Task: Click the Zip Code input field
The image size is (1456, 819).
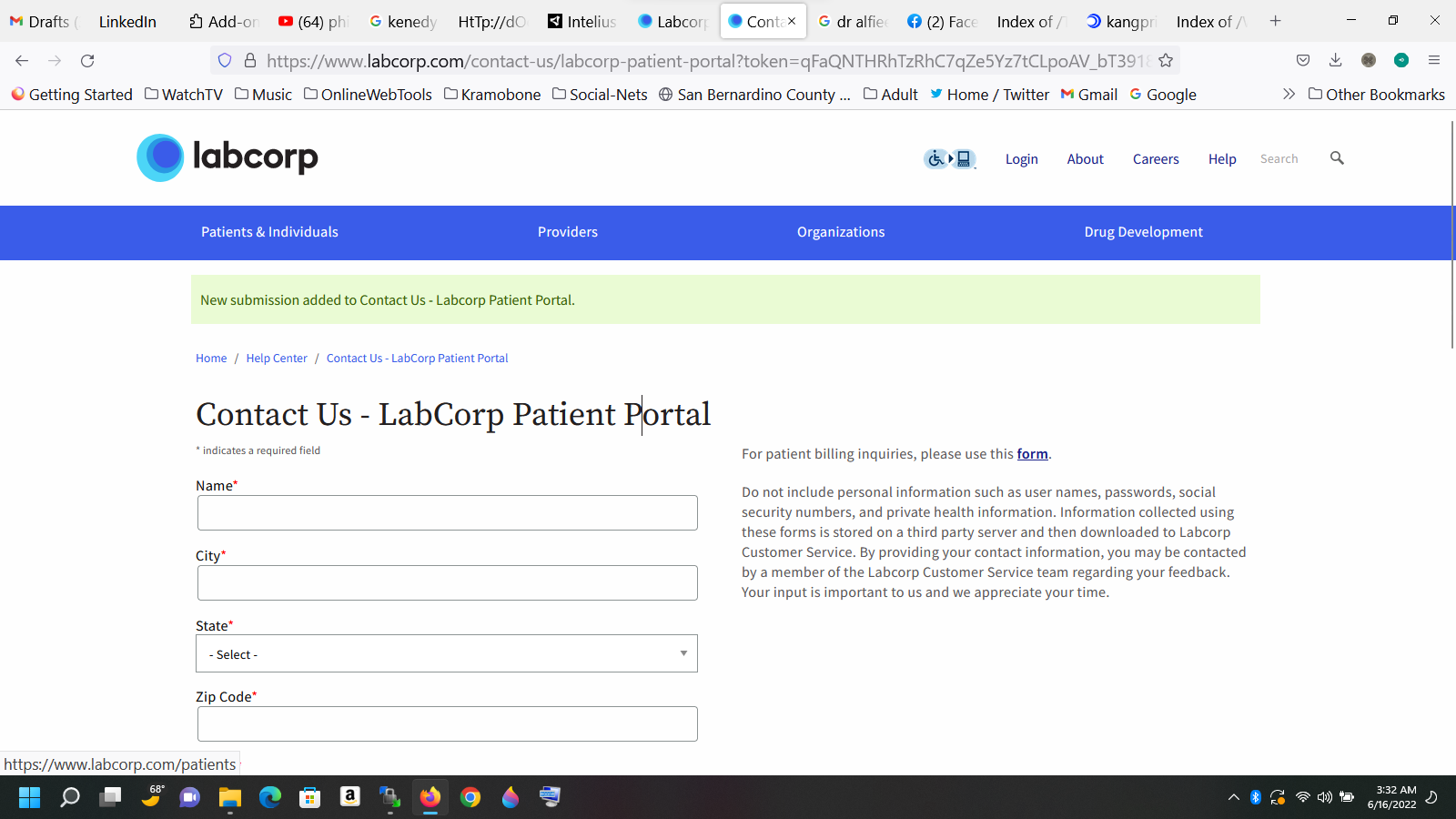Action: pos(447,723)
